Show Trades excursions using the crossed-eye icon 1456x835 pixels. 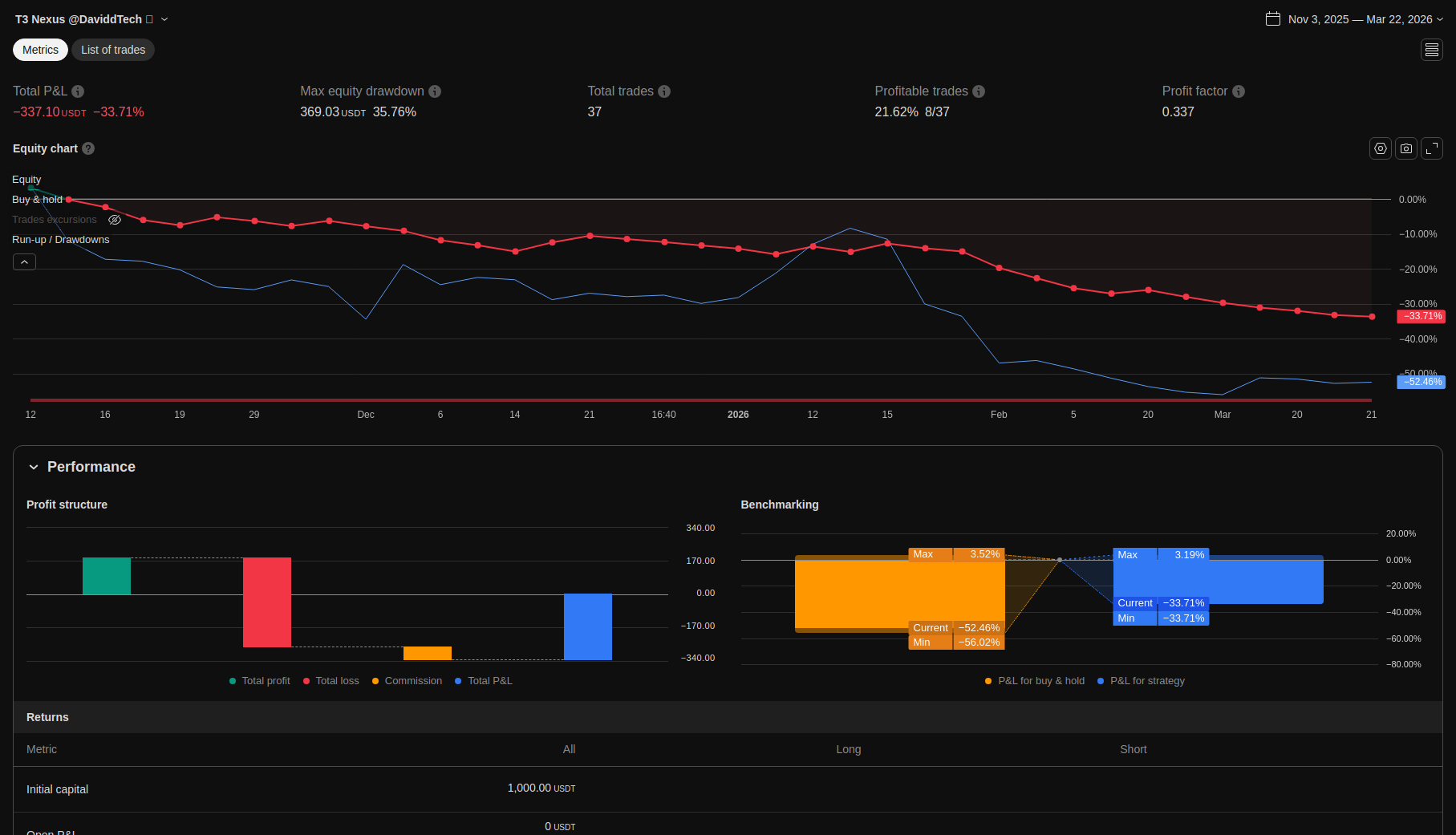tap(115, 220)
